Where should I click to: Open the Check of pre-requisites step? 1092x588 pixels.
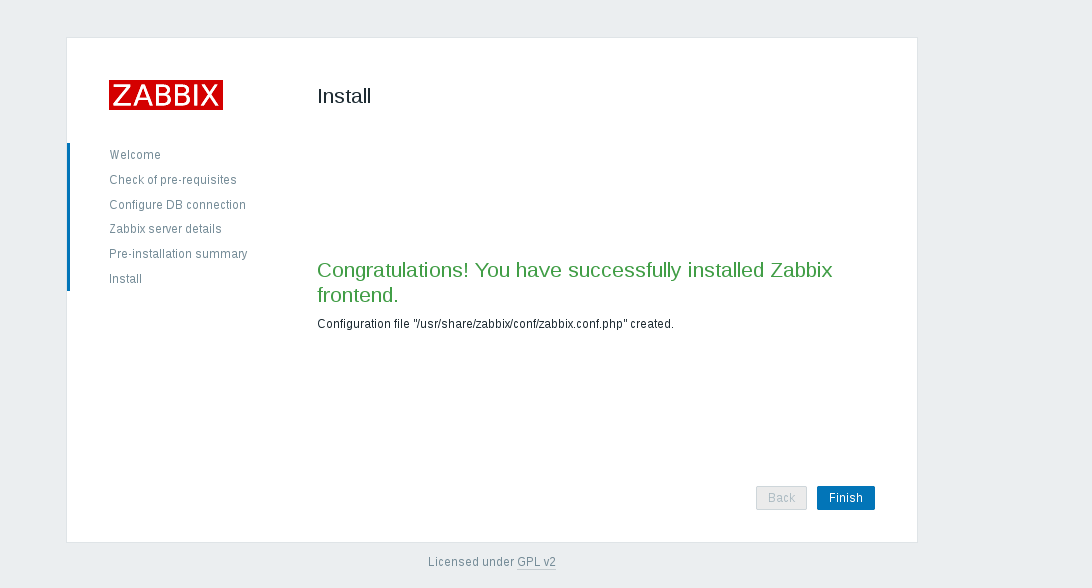173,180
